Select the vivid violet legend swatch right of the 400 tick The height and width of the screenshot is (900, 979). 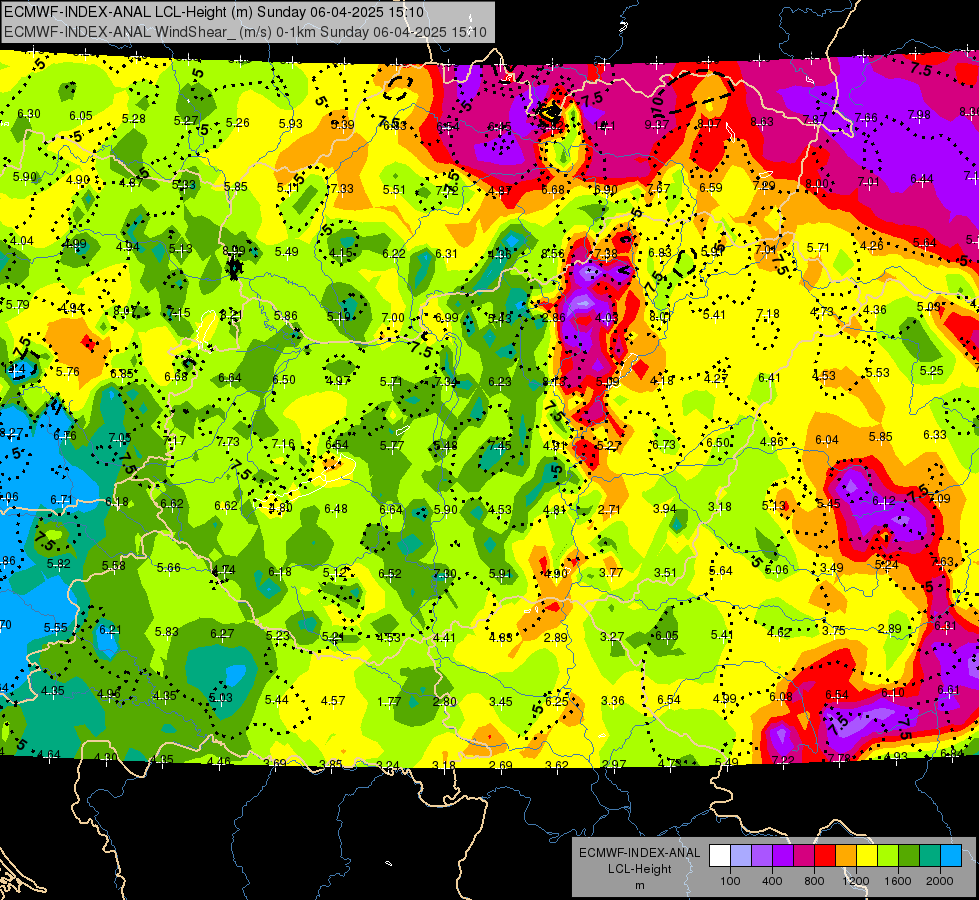(783, 856)
